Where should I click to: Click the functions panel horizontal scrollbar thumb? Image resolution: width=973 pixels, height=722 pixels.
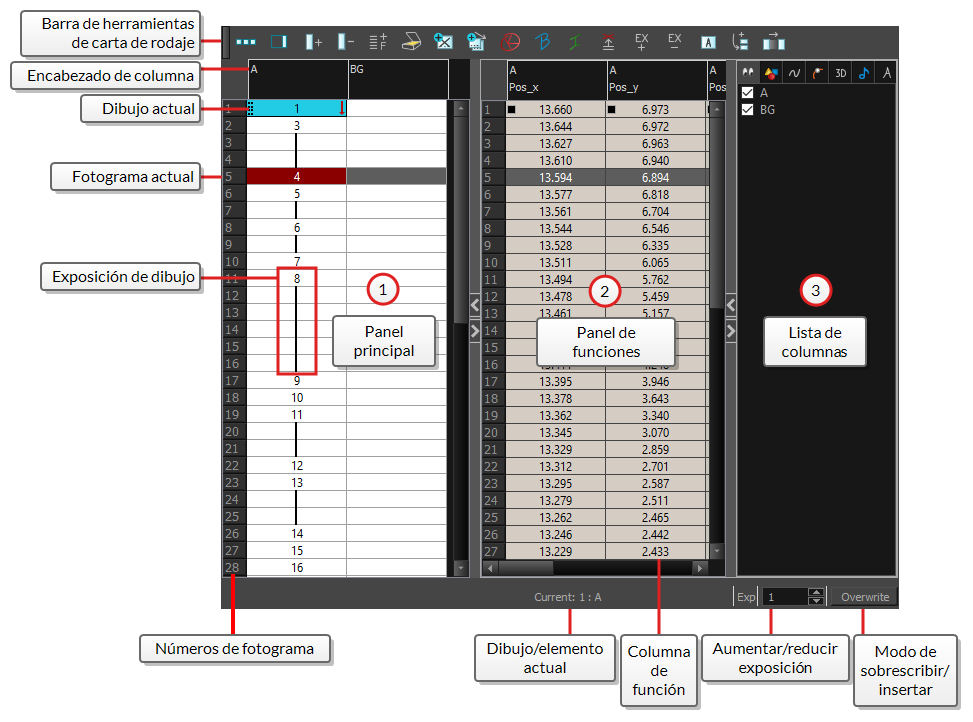tap(526, 568)
